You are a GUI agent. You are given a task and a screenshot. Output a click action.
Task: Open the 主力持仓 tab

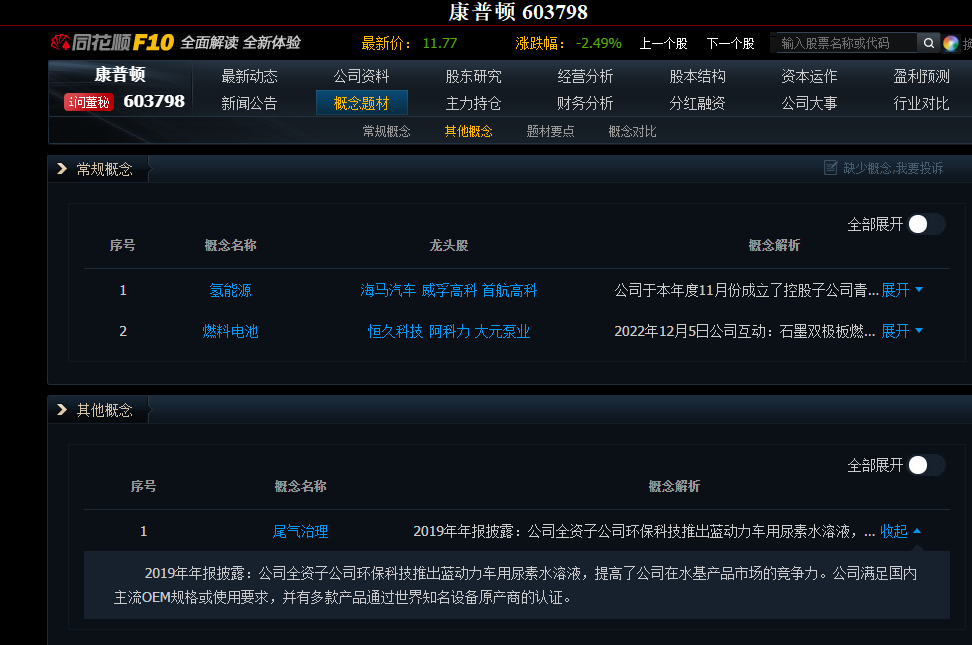click(x=474, y=103)
